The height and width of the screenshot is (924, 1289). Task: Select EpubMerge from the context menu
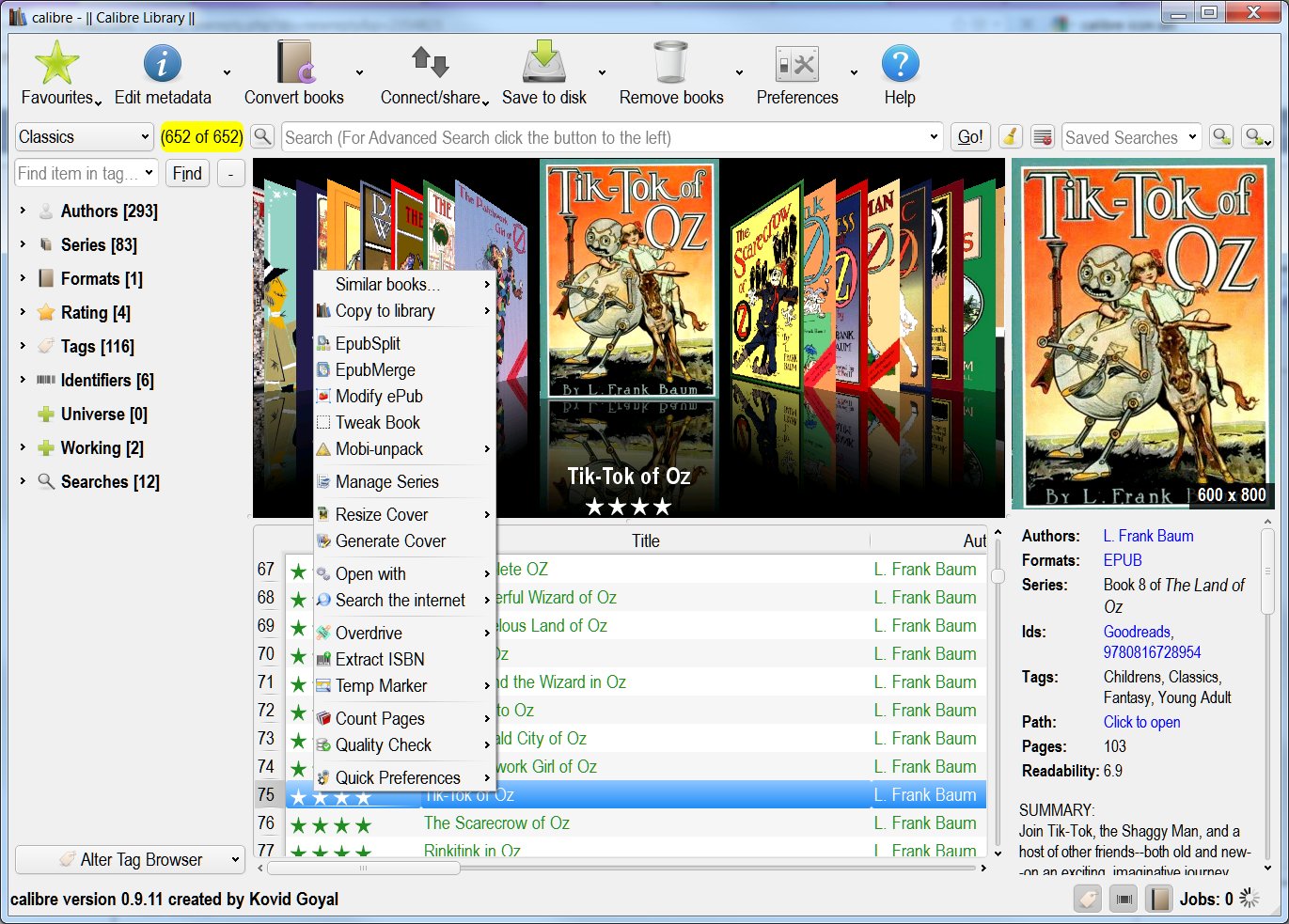pos(404,370)
